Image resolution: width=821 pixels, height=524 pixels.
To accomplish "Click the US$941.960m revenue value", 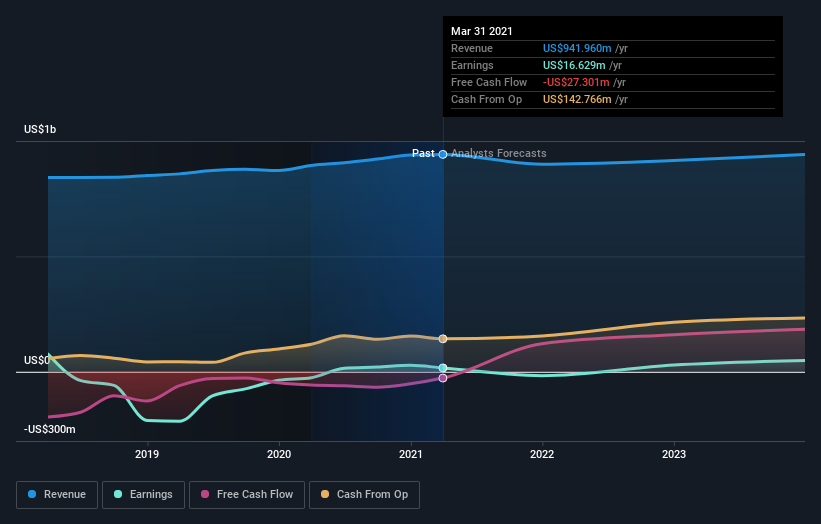I will pyautogui.click(x=577, y=48).
